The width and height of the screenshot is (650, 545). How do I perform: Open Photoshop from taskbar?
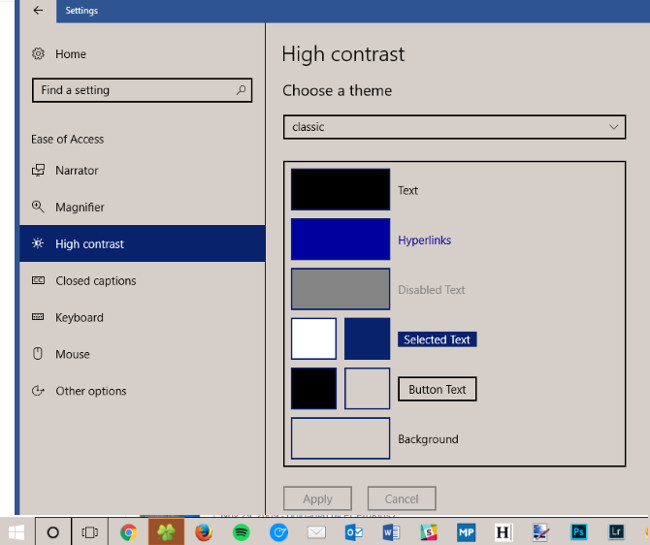tap(579, 532)
